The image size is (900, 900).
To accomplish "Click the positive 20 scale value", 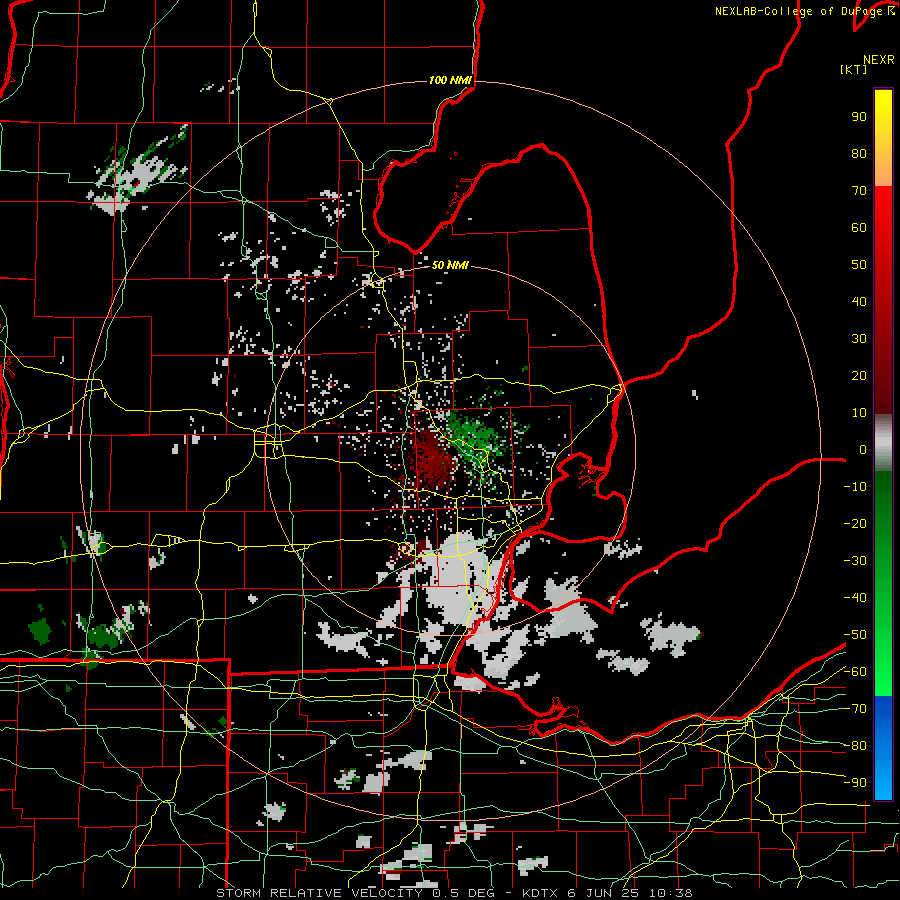I will pos(859,375).
